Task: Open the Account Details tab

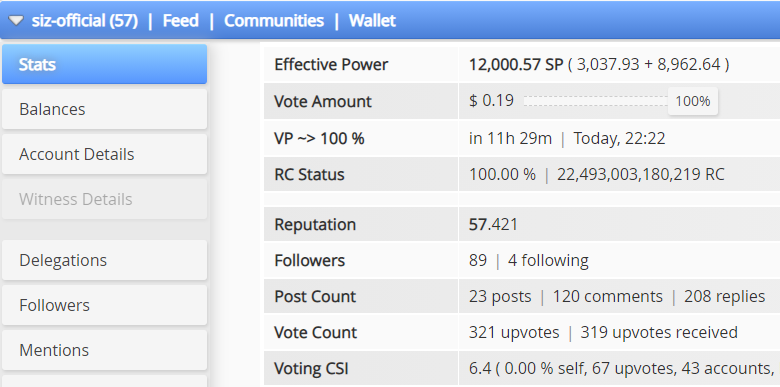Action: tap(104, 154)
